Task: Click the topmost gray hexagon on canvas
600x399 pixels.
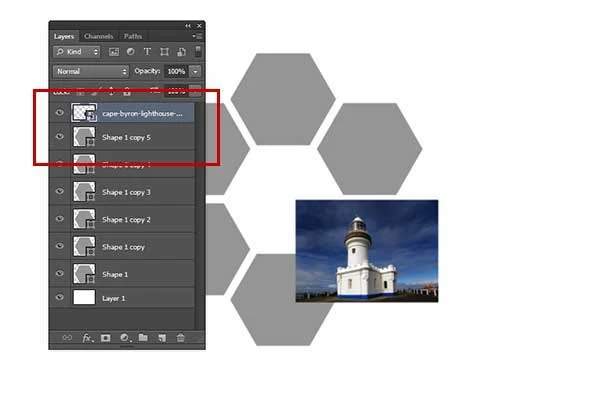Action: pyautogui.click(x=283, y=99)
